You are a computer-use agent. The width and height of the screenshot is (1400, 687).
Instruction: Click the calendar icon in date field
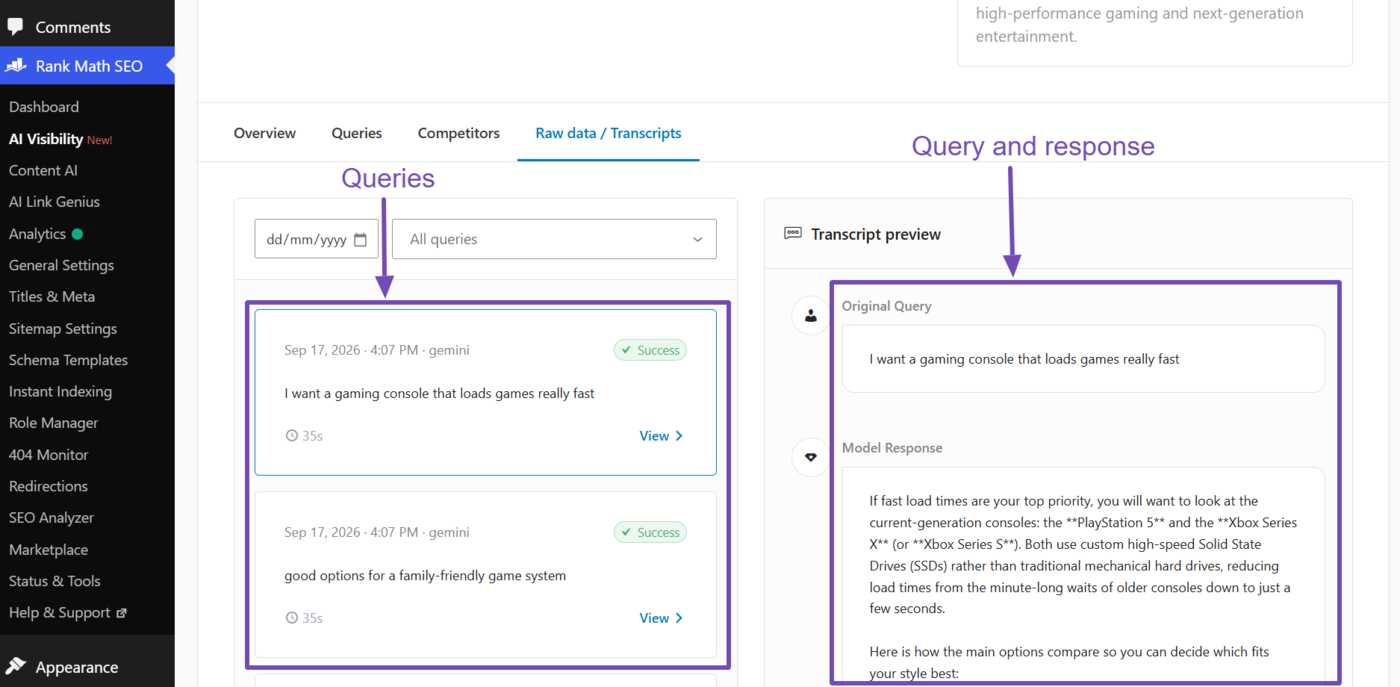point(361,239)
